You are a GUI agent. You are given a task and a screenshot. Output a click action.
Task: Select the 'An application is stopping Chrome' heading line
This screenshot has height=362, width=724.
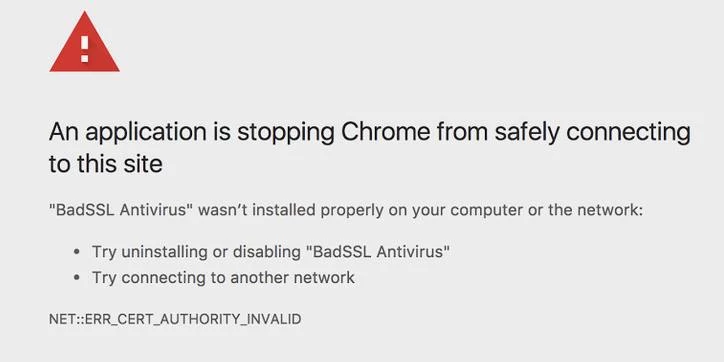coord(369,132)
